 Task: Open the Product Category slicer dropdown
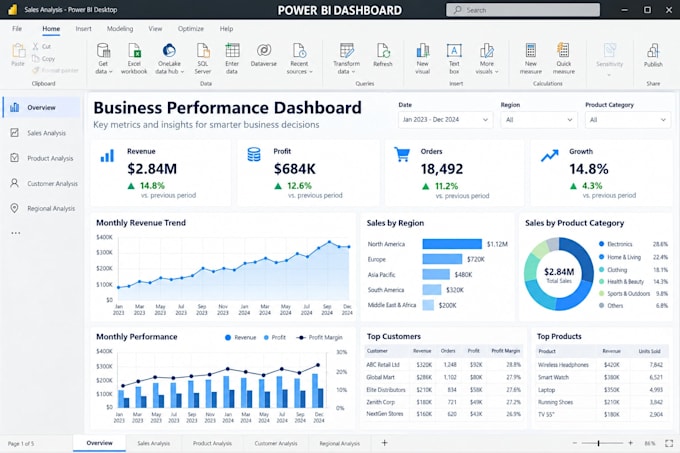click(x=628, y=120)
